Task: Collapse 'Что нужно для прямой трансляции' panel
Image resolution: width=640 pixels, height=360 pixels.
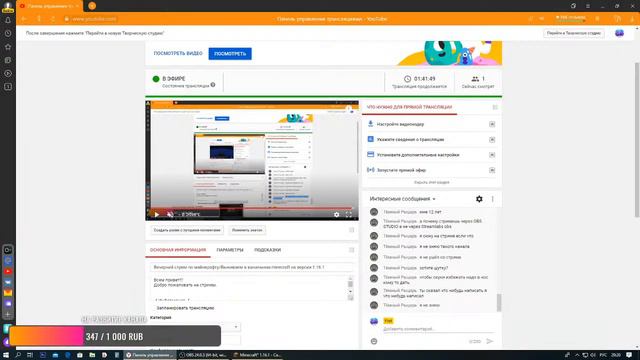Action: click(x=495, y=107)
